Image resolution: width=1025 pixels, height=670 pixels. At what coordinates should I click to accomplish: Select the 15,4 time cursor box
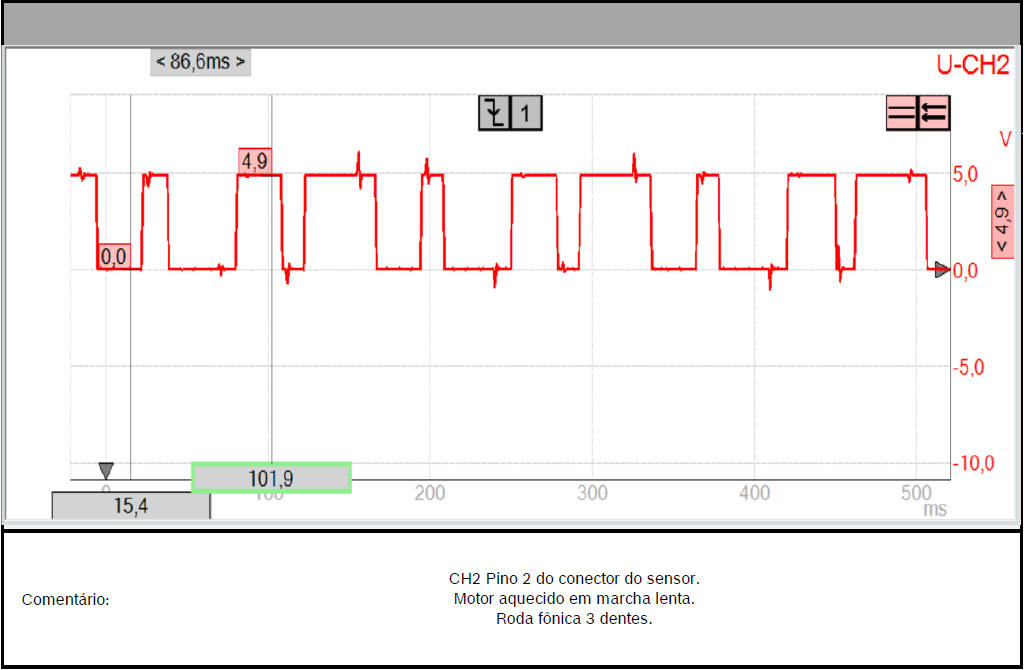(131, 506)
